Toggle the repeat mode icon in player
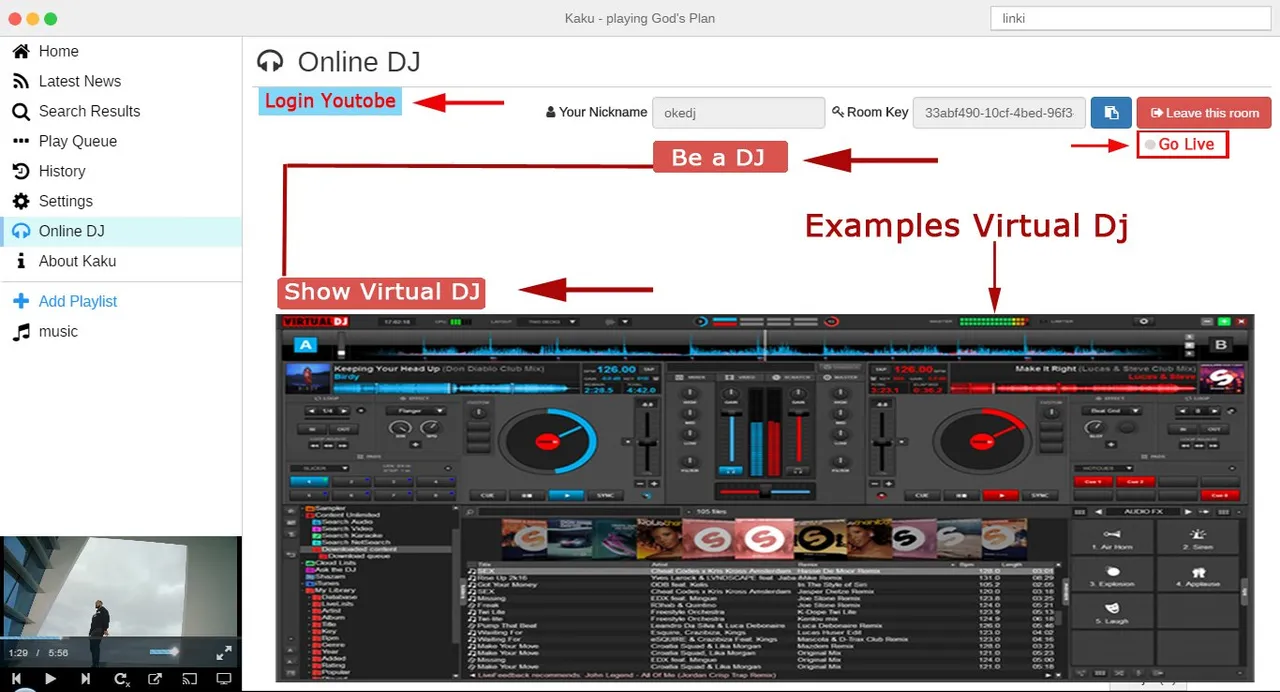1280x692 pixels. (x=121, y=679)
